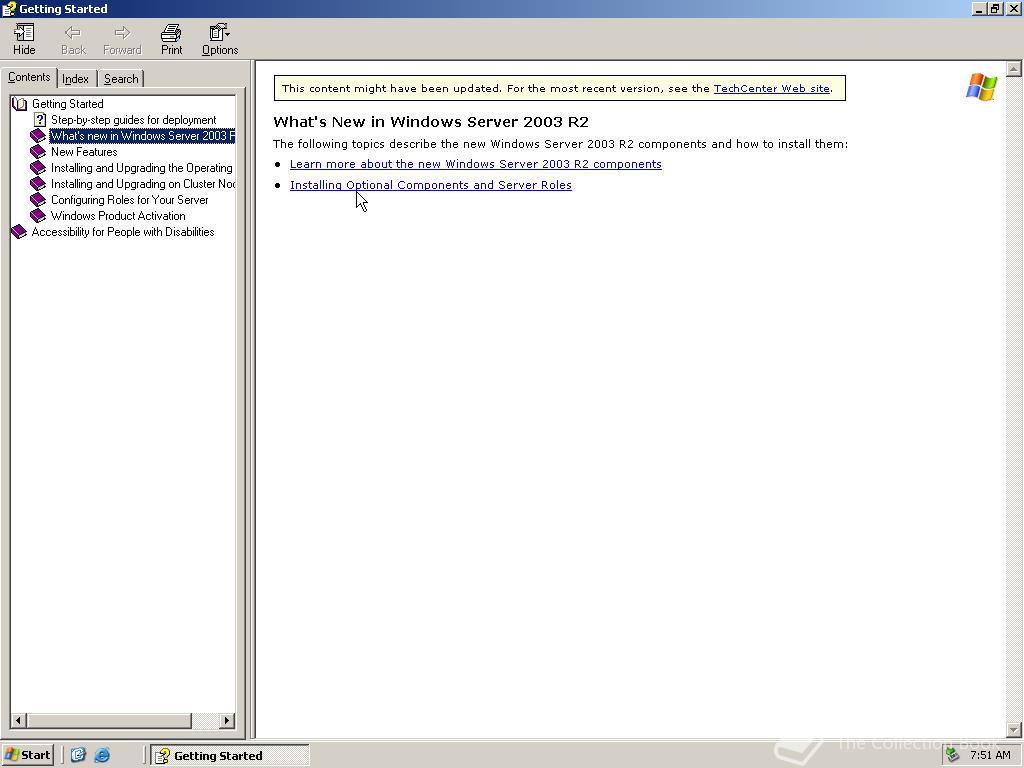Switch to the Search tab
1024x768 pixels.
(x=121, y=79)
